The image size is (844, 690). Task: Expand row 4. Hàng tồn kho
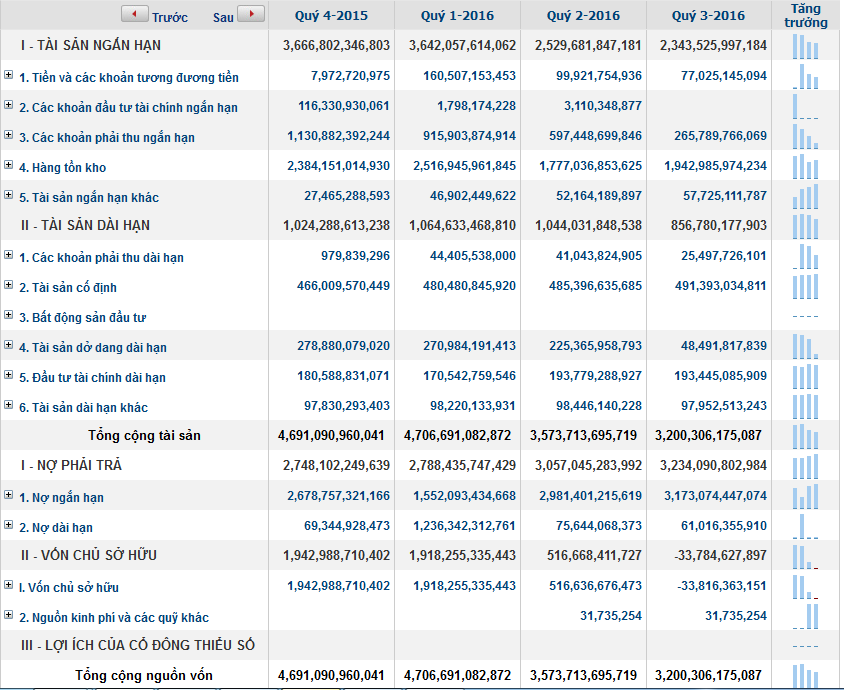(9, 165)
